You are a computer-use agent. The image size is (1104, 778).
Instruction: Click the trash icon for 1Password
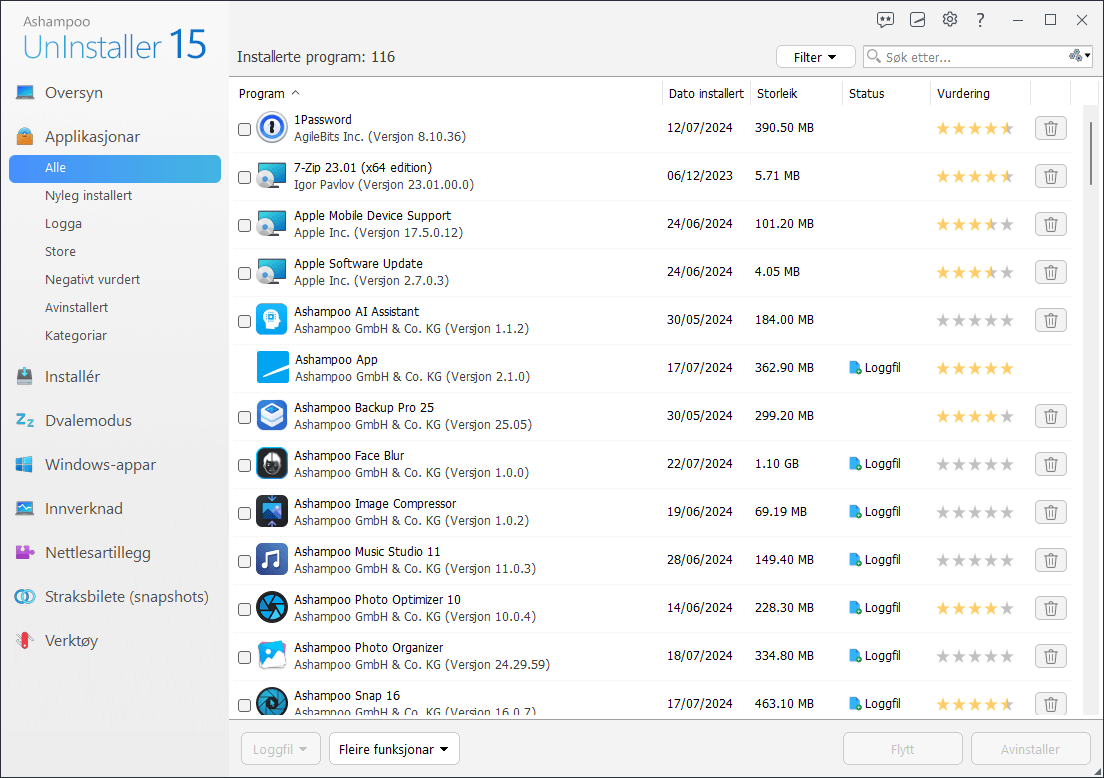1050,128
